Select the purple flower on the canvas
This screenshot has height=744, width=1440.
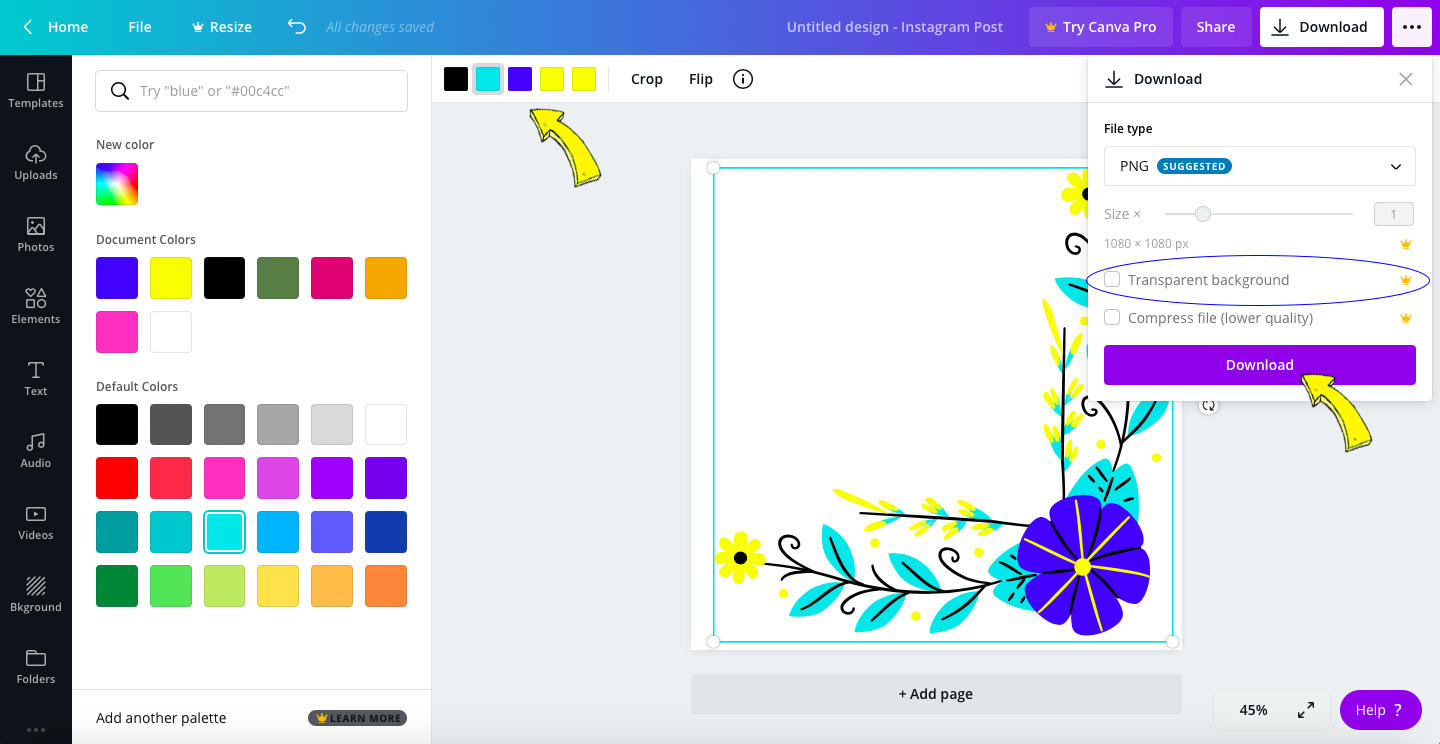[x=1082, y=564]
